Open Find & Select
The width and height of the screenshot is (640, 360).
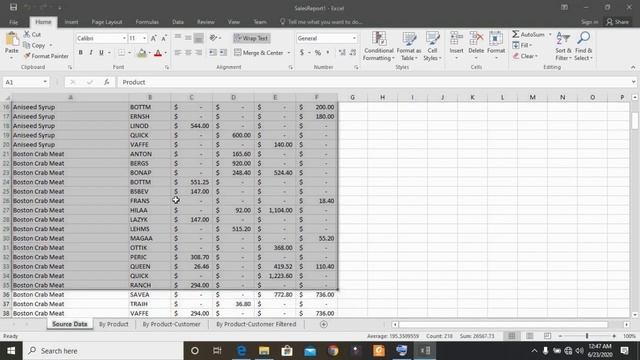click(584, 46)
